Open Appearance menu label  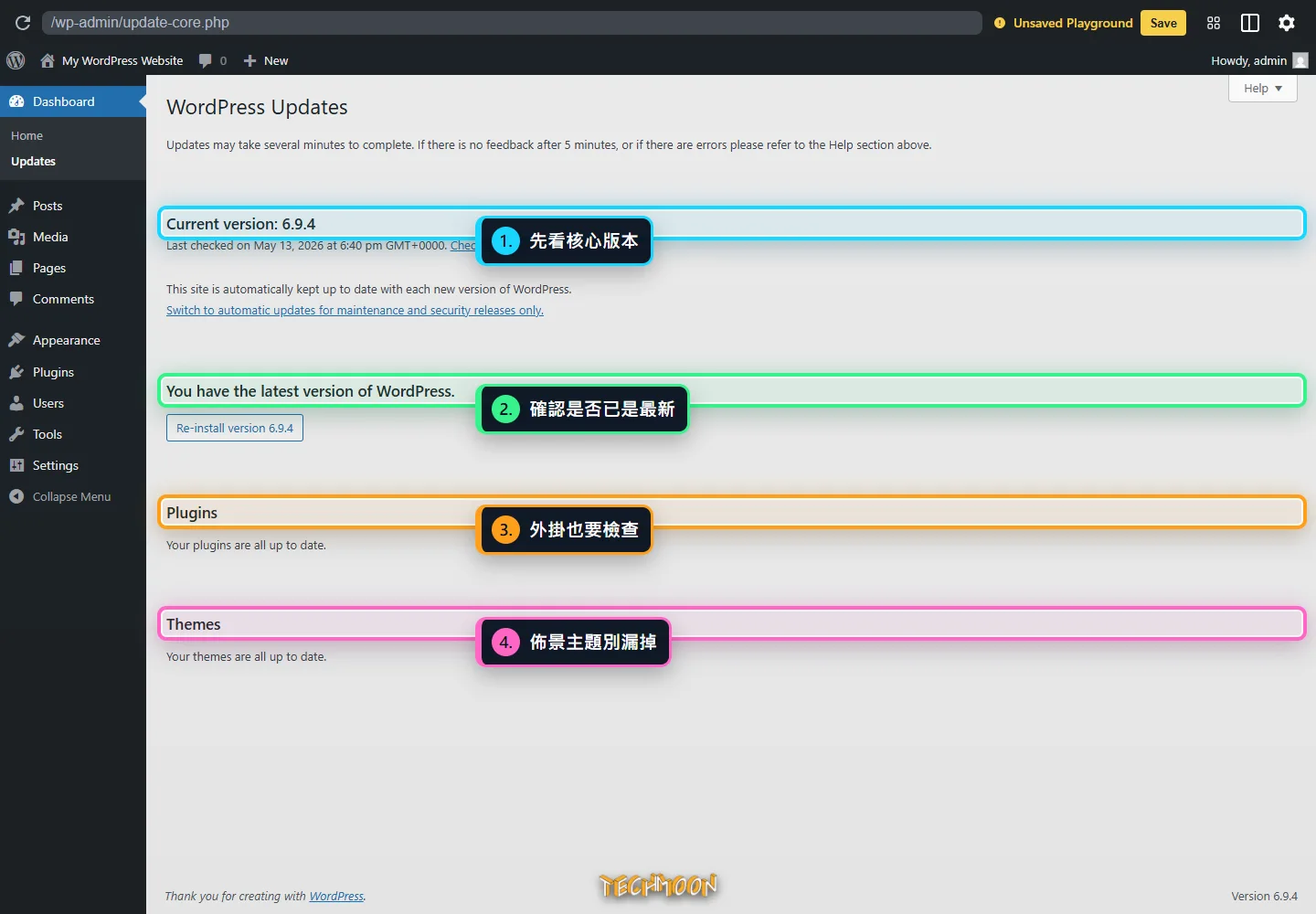pyautogui.click(x=67, y=340)
